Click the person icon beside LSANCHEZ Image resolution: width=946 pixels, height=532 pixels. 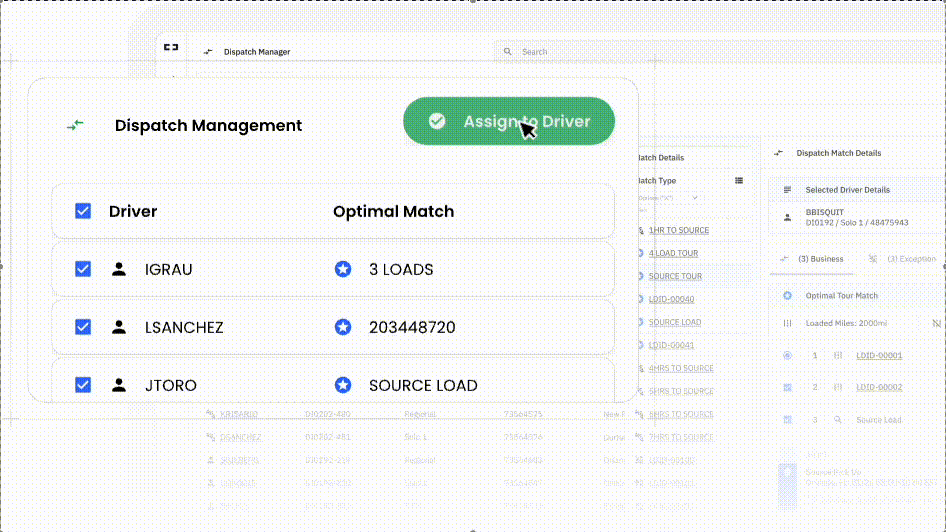[x=120, y=327]
